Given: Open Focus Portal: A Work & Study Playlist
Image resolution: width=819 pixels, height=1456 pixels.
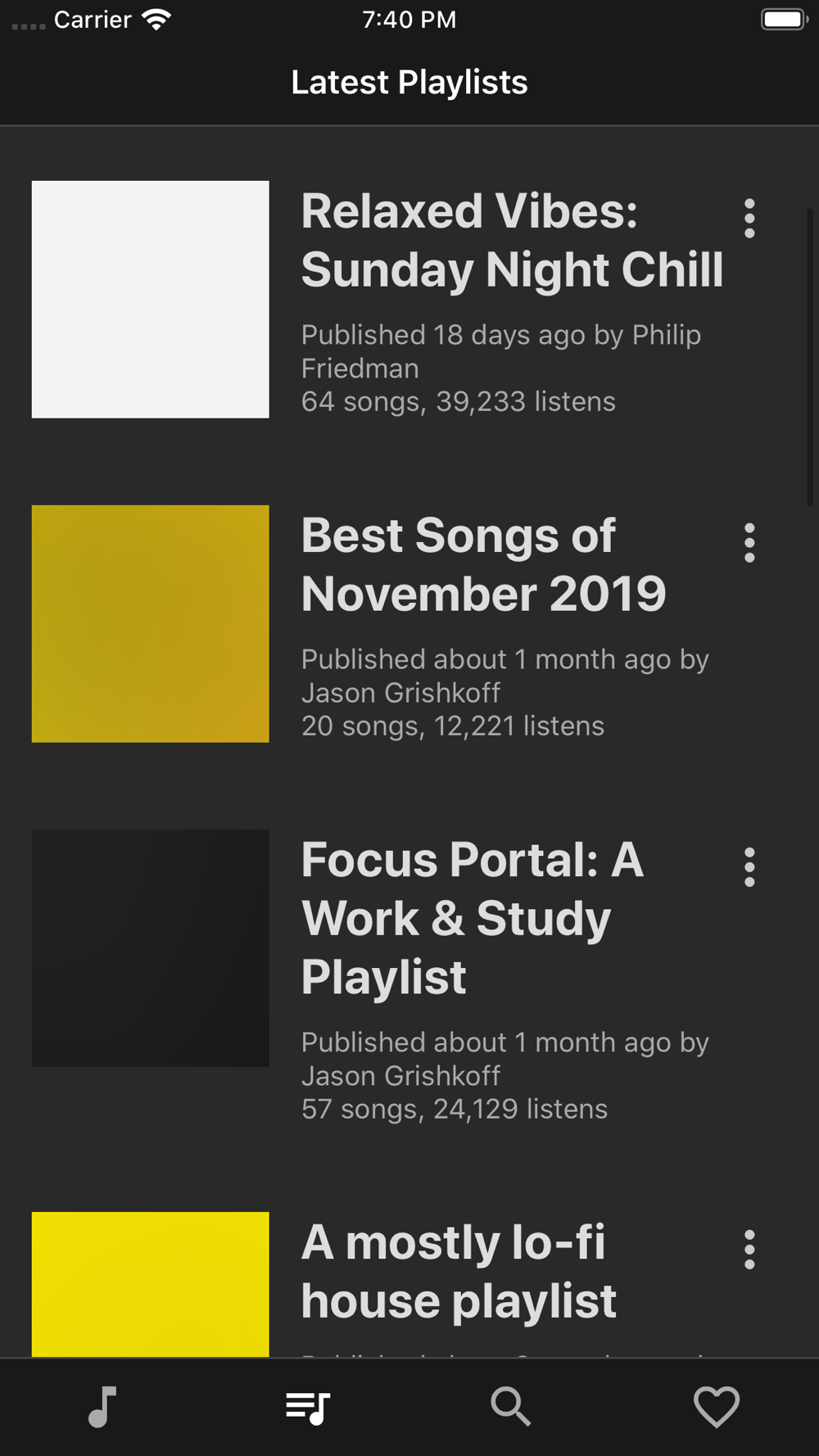Looking at the screenshot, I should (473, 918).
